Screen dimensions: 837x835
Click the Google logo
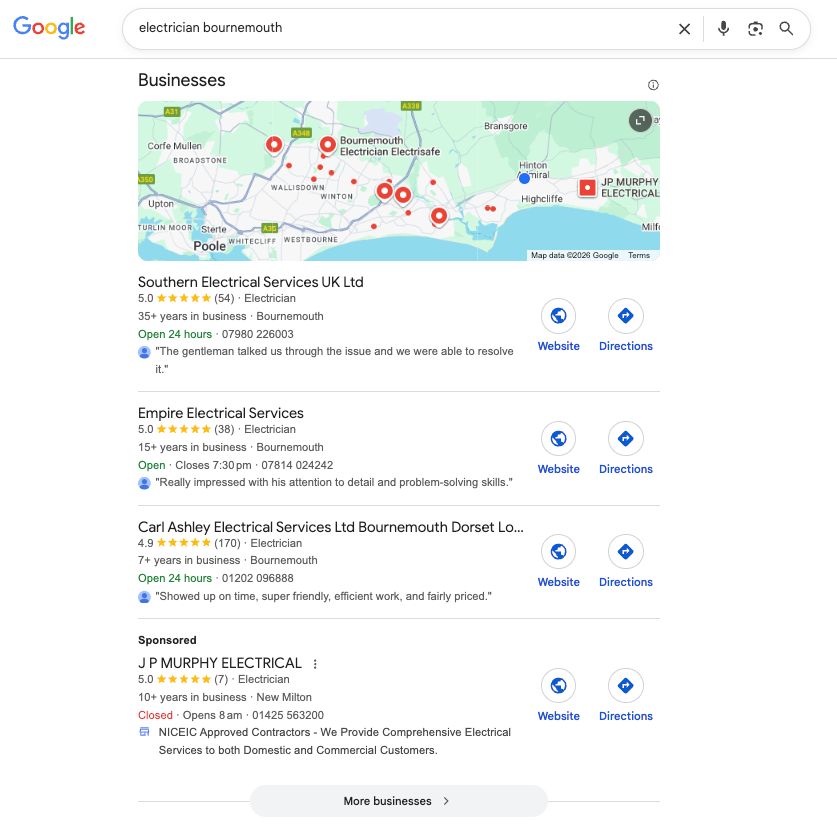49,28
